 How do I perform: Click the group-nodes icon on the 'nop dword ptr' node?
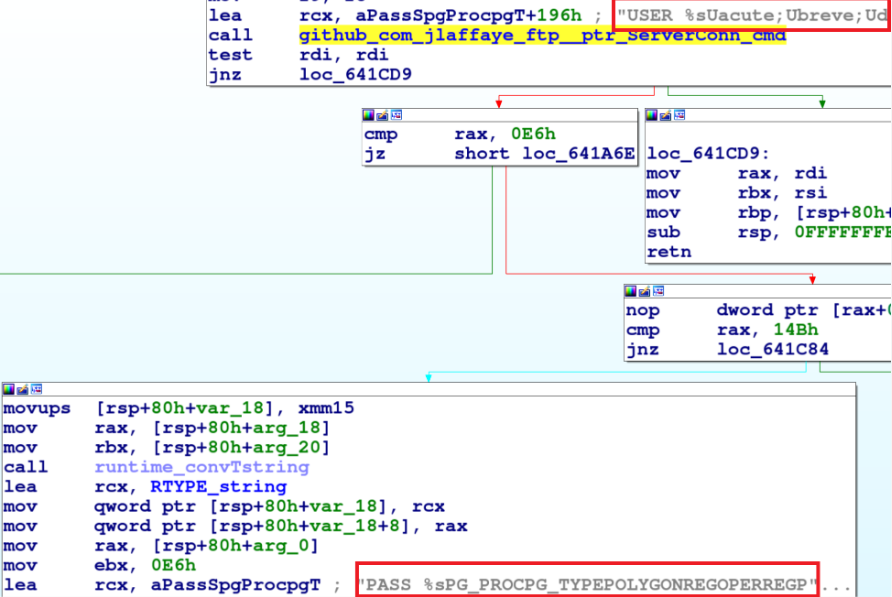tap(659, 291)
